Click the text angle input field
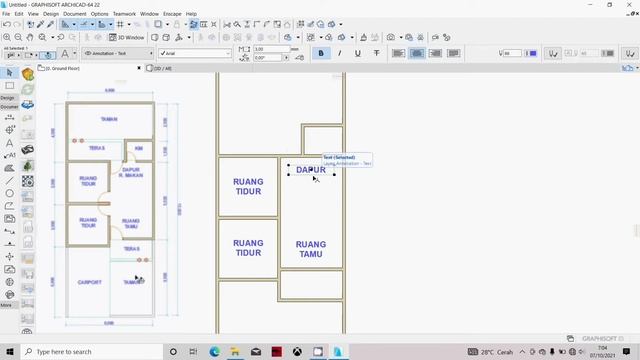The width and height of the screenshot is (640, 360). pos(268,58)
